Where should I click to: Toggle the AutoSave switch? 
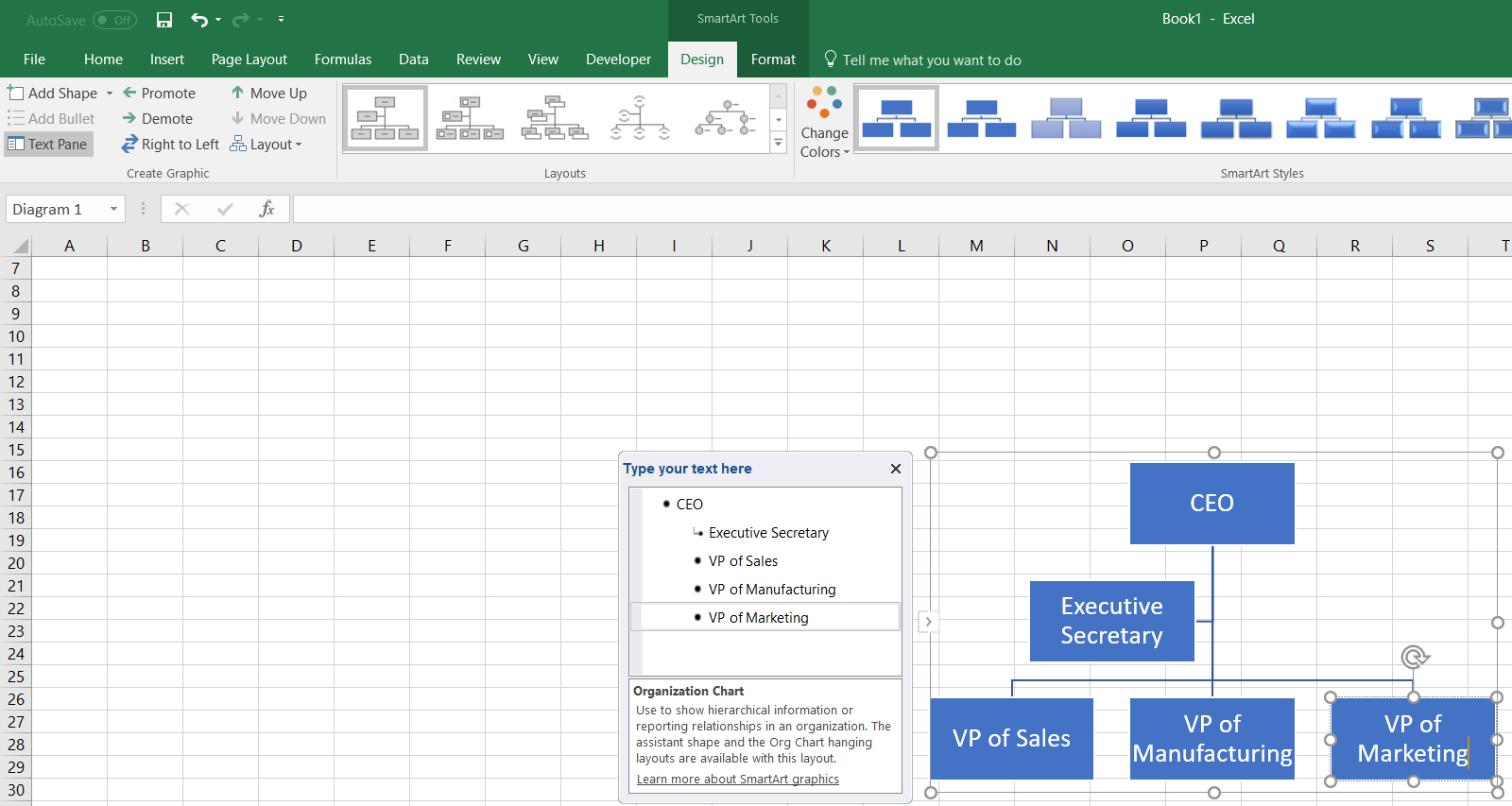[x=114, y=20]
